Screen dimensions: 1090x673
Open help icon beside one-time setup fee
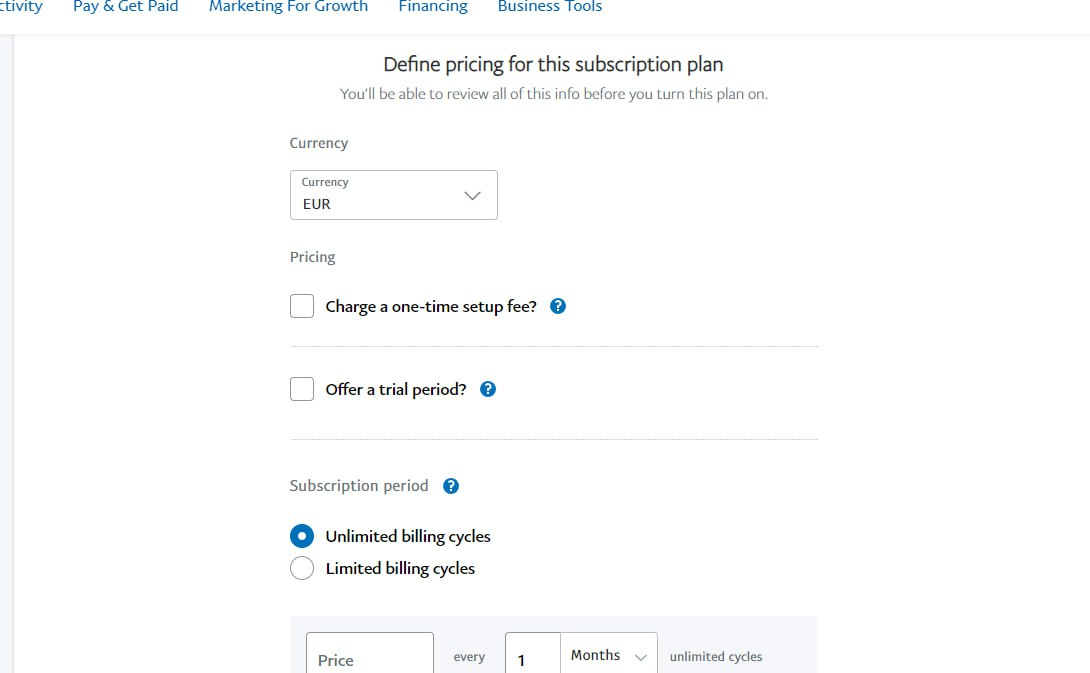point(558,307)
